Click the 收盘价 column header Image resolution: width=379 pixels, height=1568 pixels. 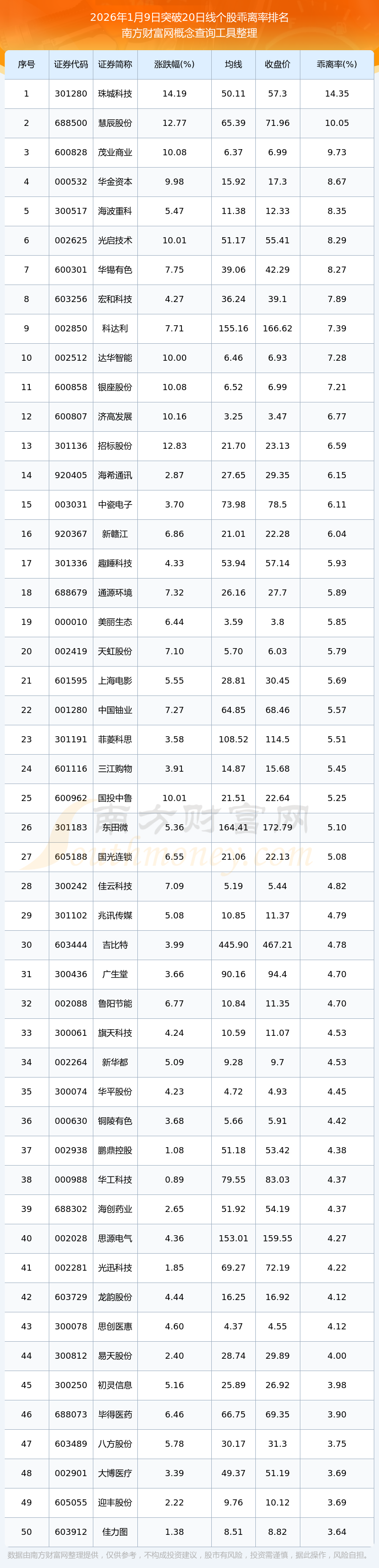(277, 64)
